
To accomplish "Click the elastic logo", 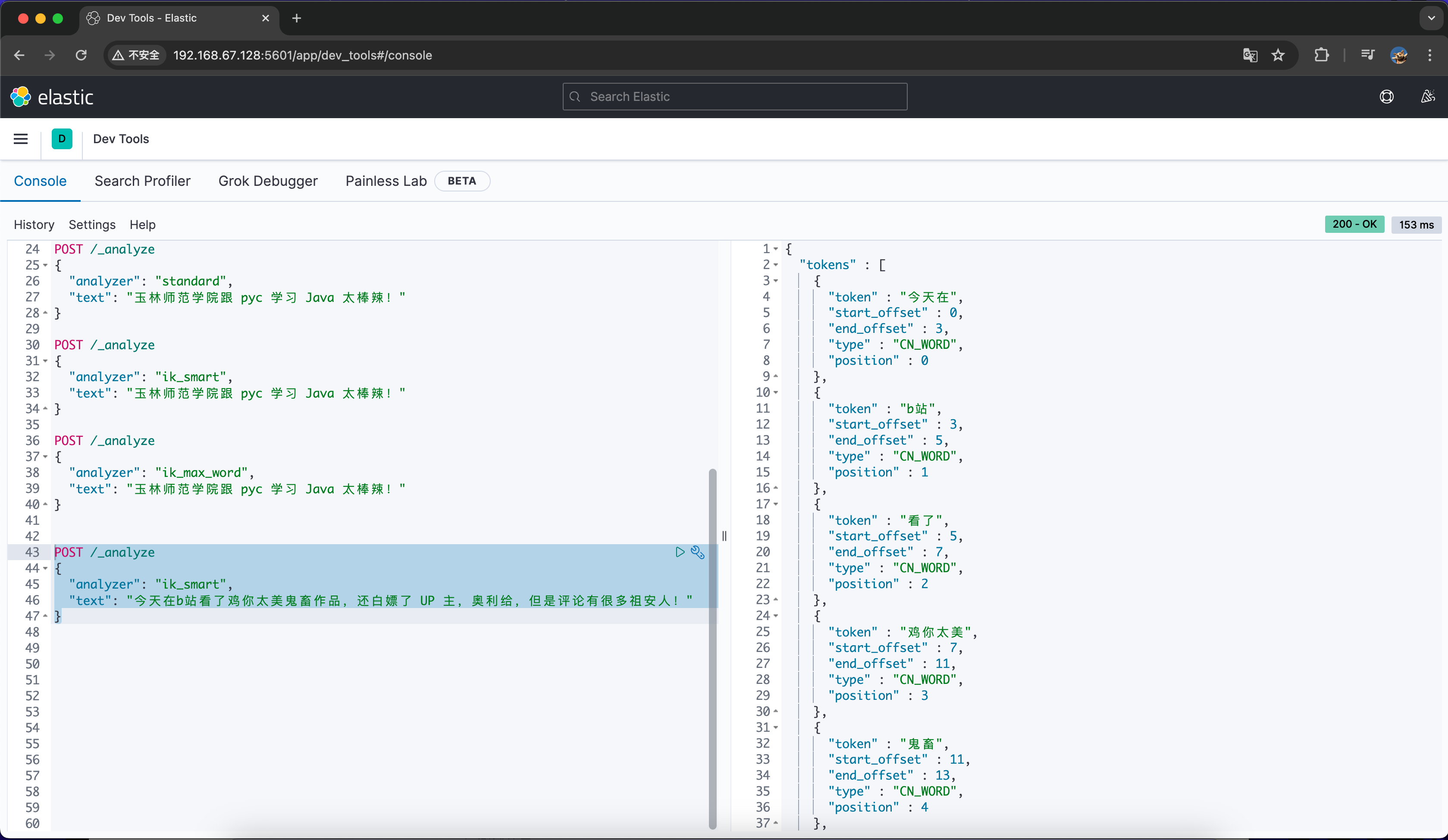I will click(52, 97).
